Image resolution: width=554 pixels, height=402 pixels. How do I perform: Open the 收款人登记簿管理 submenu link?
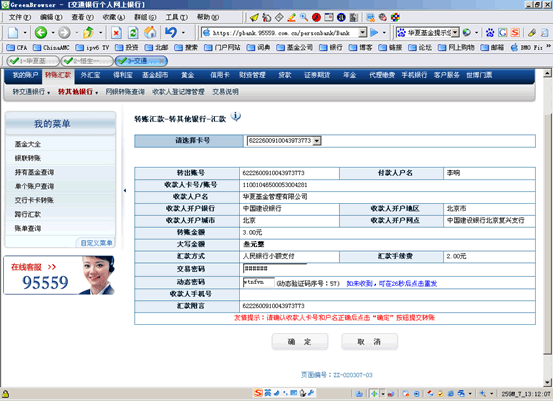tap(178, 92)
